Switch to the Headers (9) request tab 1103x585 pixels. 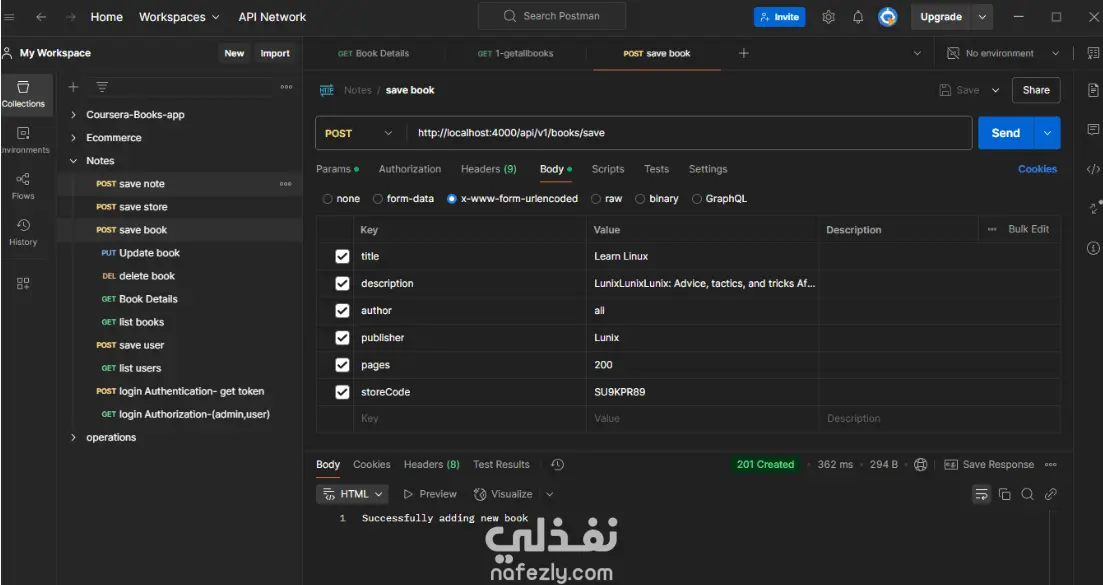tap(489, 169)
